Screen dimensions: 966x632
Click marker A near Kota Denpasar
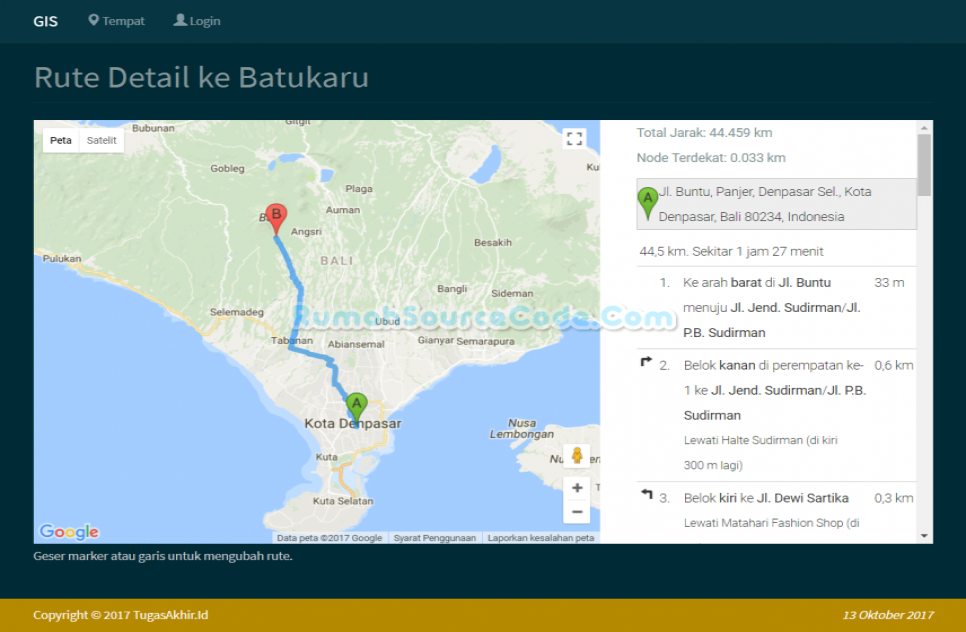[356, 403]
